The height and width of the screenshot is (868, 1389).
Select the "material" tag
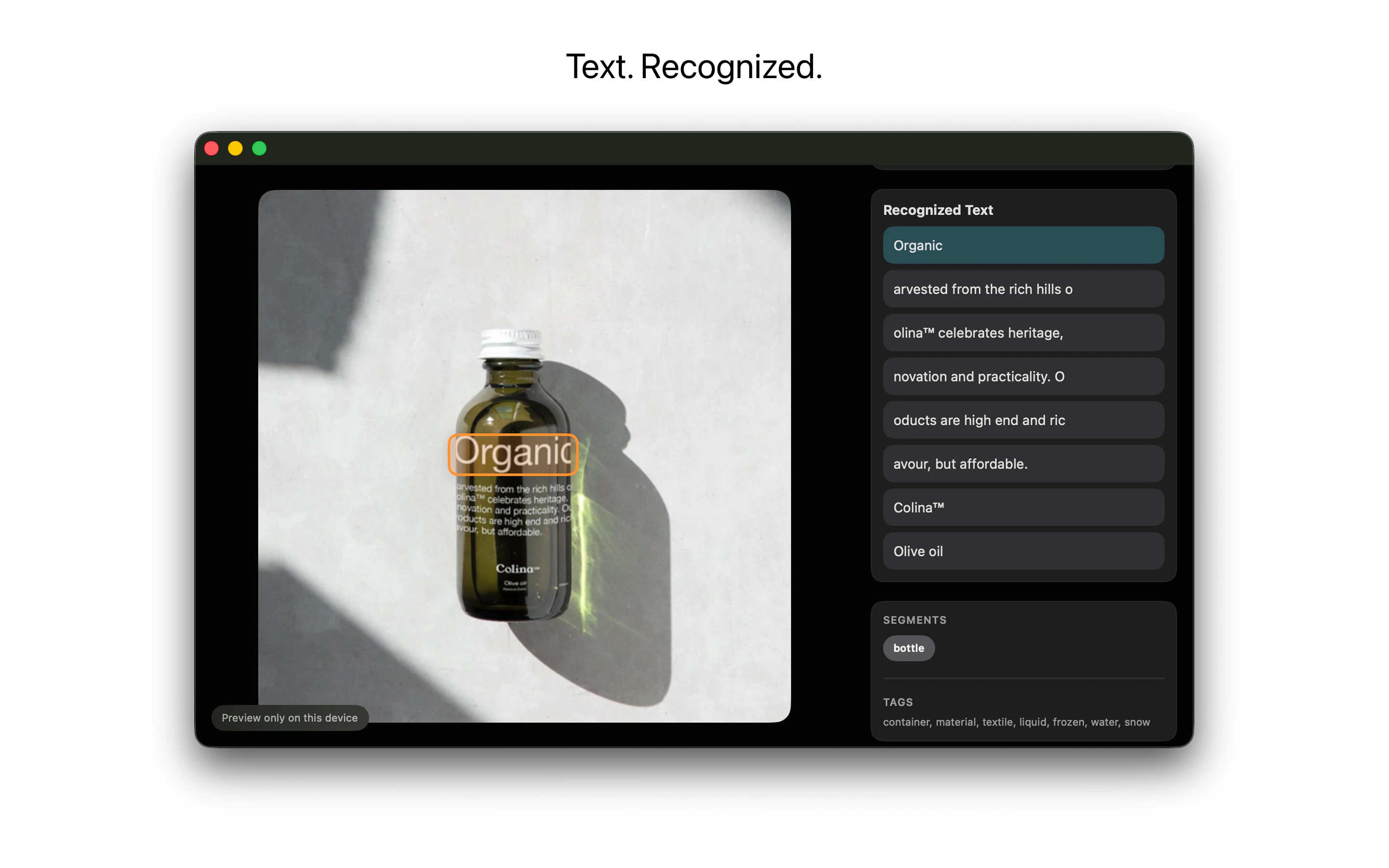[955, 722]
